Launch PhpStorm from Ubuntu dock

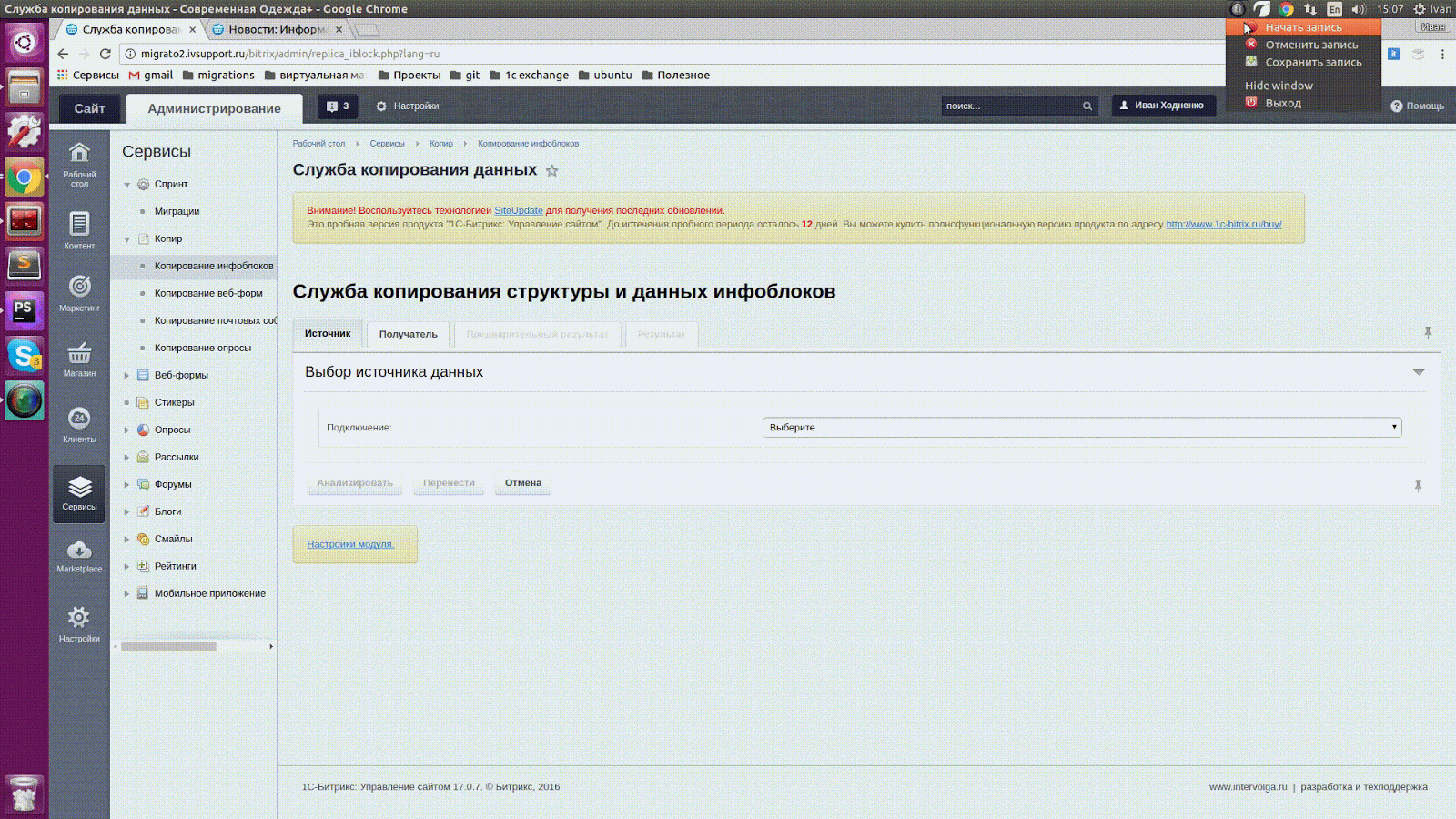[24, 310]
